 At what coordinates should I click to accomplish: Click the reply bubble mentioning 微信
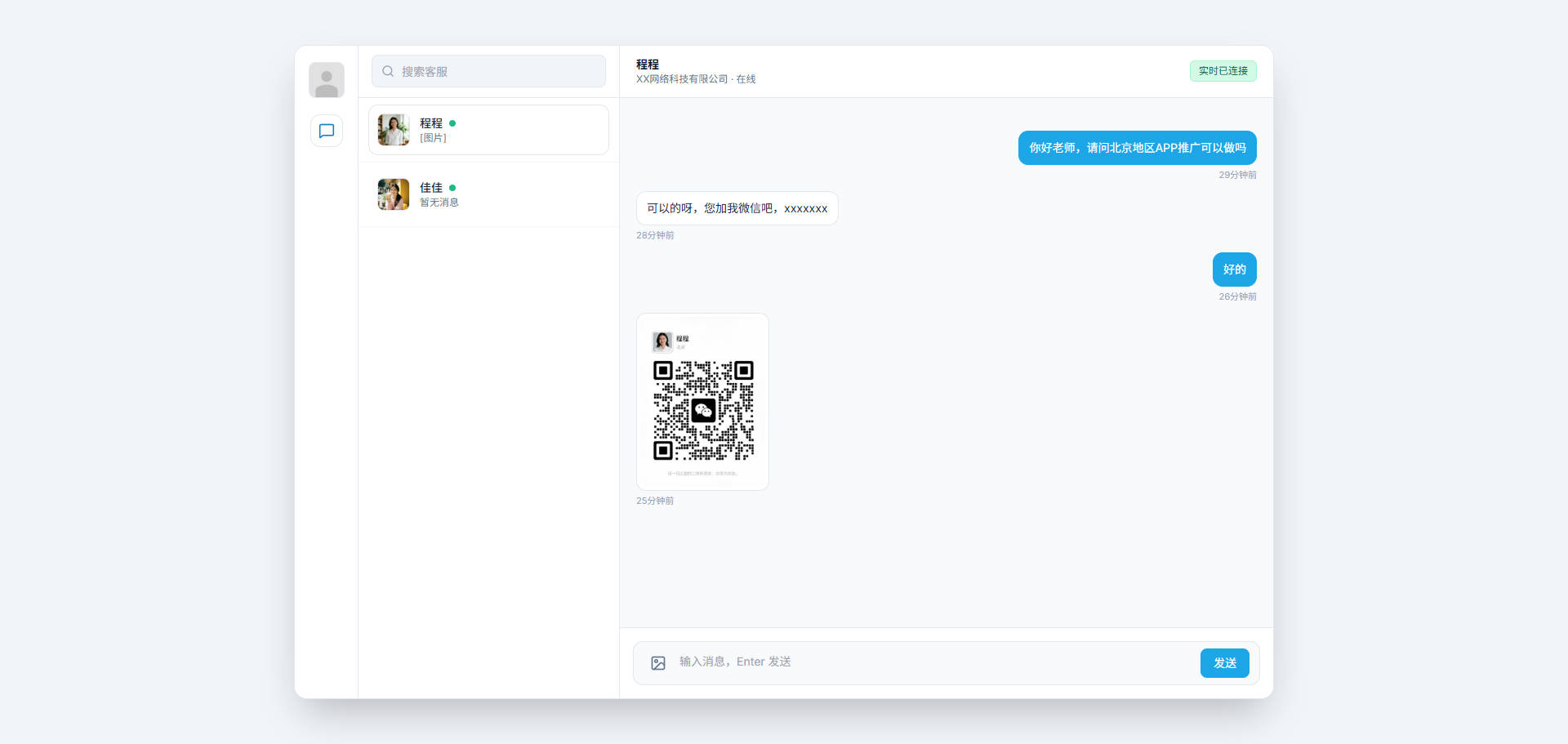737,208
